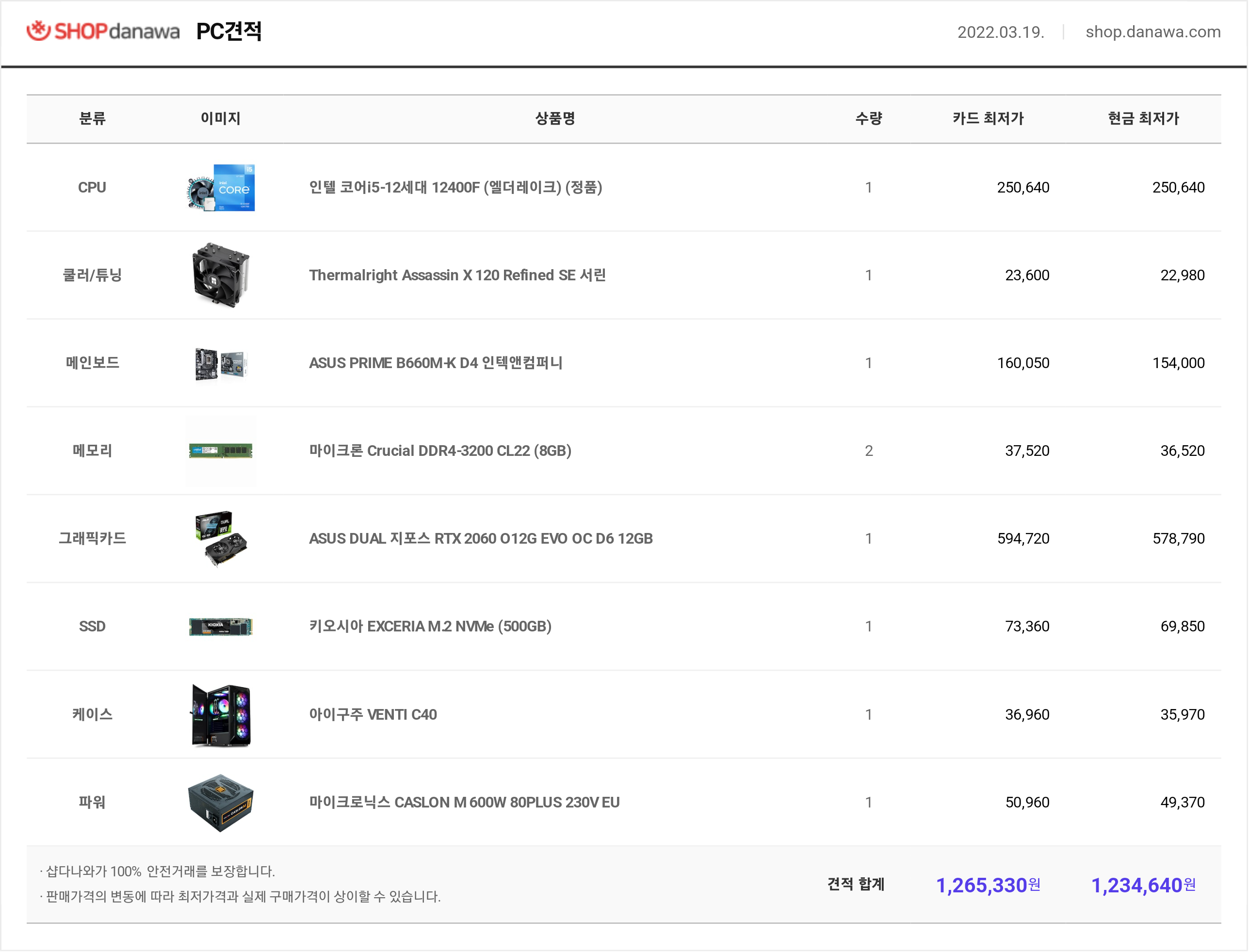
Task: Click the 판매가격 변동 price notice line
Action: (240, 898)
